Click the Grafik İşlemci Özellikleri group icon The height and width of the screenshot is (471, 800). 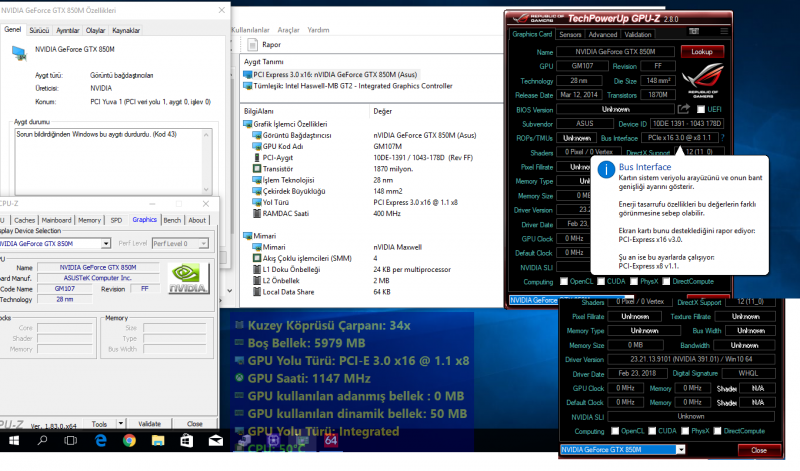248,124
